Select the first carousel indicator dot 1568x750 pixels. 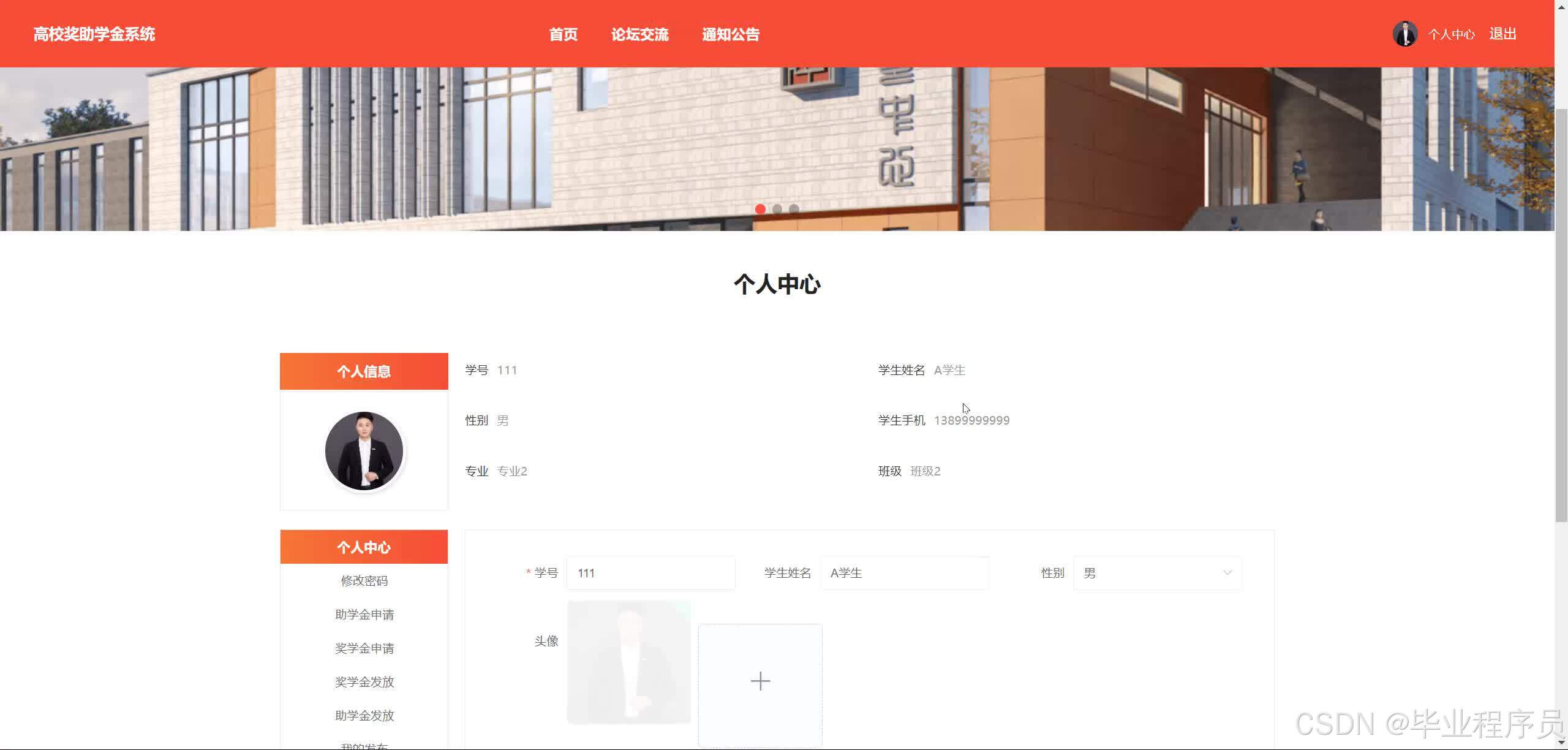tap(761, 208)
